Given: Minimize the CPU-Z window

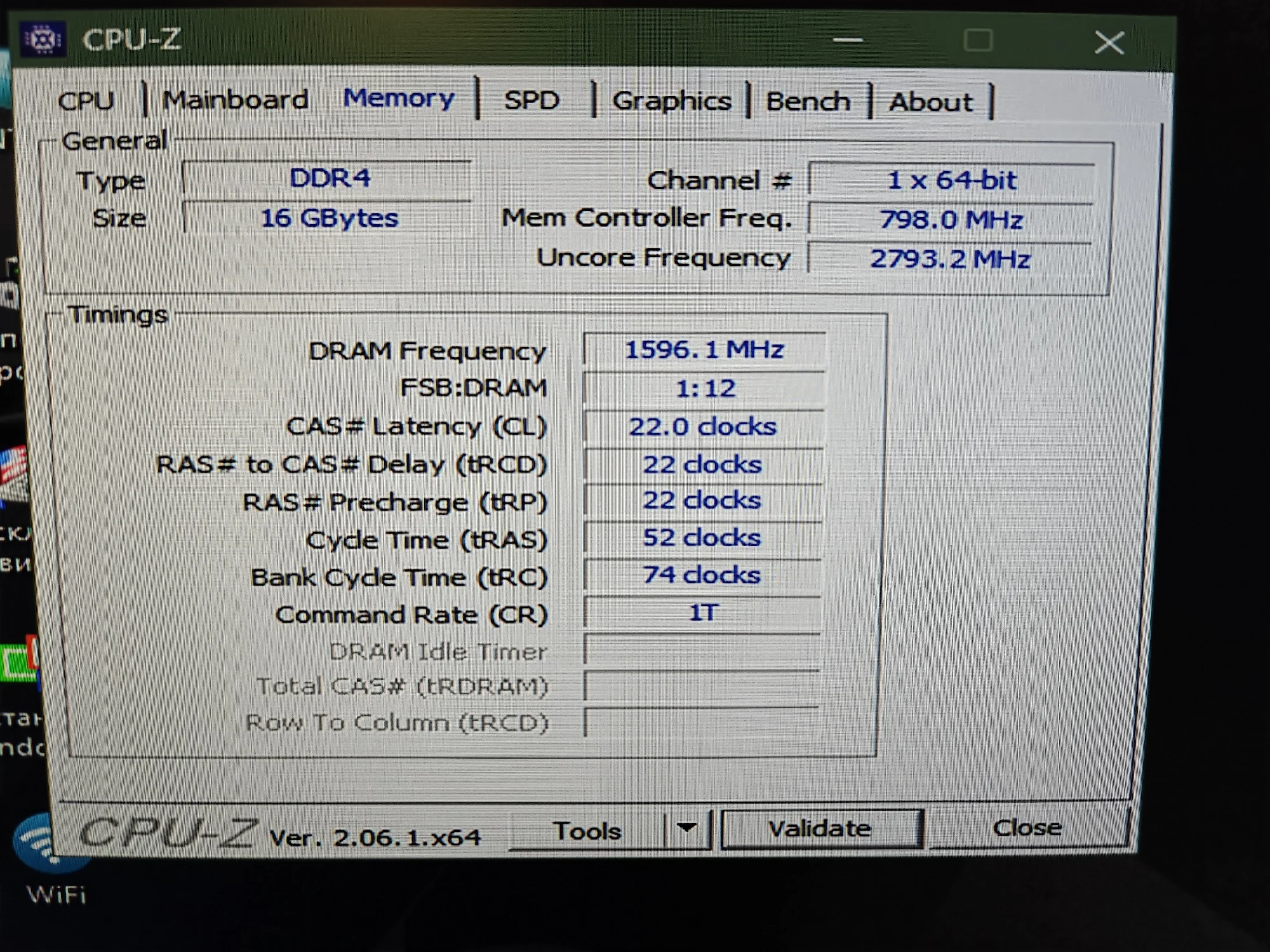Looking at the screenshot, I should (847, 40).
